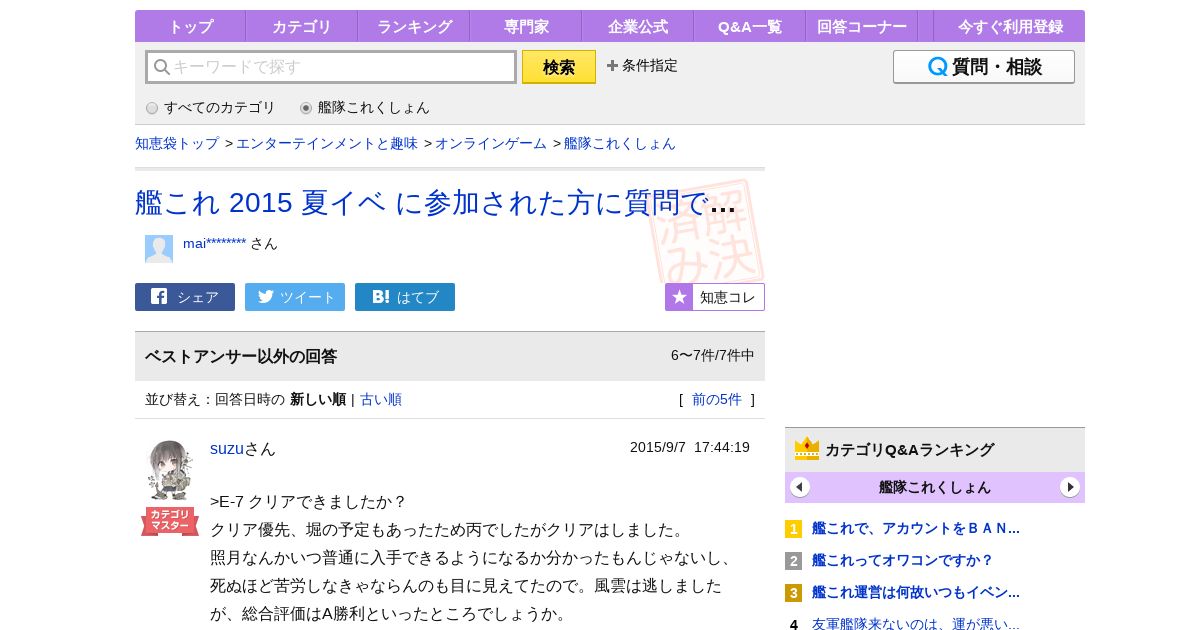Click the star icon for 知恵コレ
Image resolution: width=1200 pixels, height=630 pixels.
point(679,297)
